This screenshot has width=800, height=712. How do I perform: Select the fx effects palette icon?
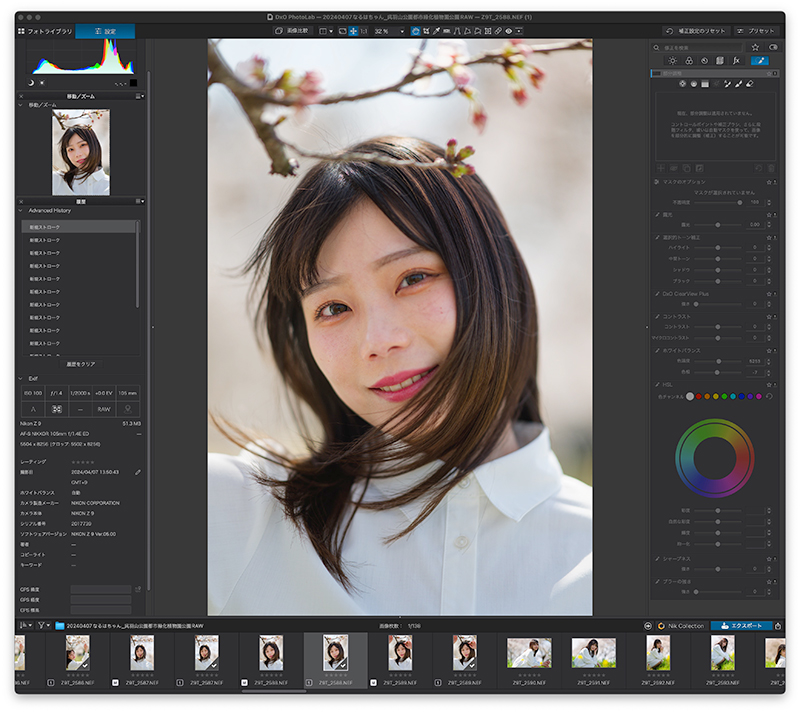pyautogui.click(x=736, y=61)
